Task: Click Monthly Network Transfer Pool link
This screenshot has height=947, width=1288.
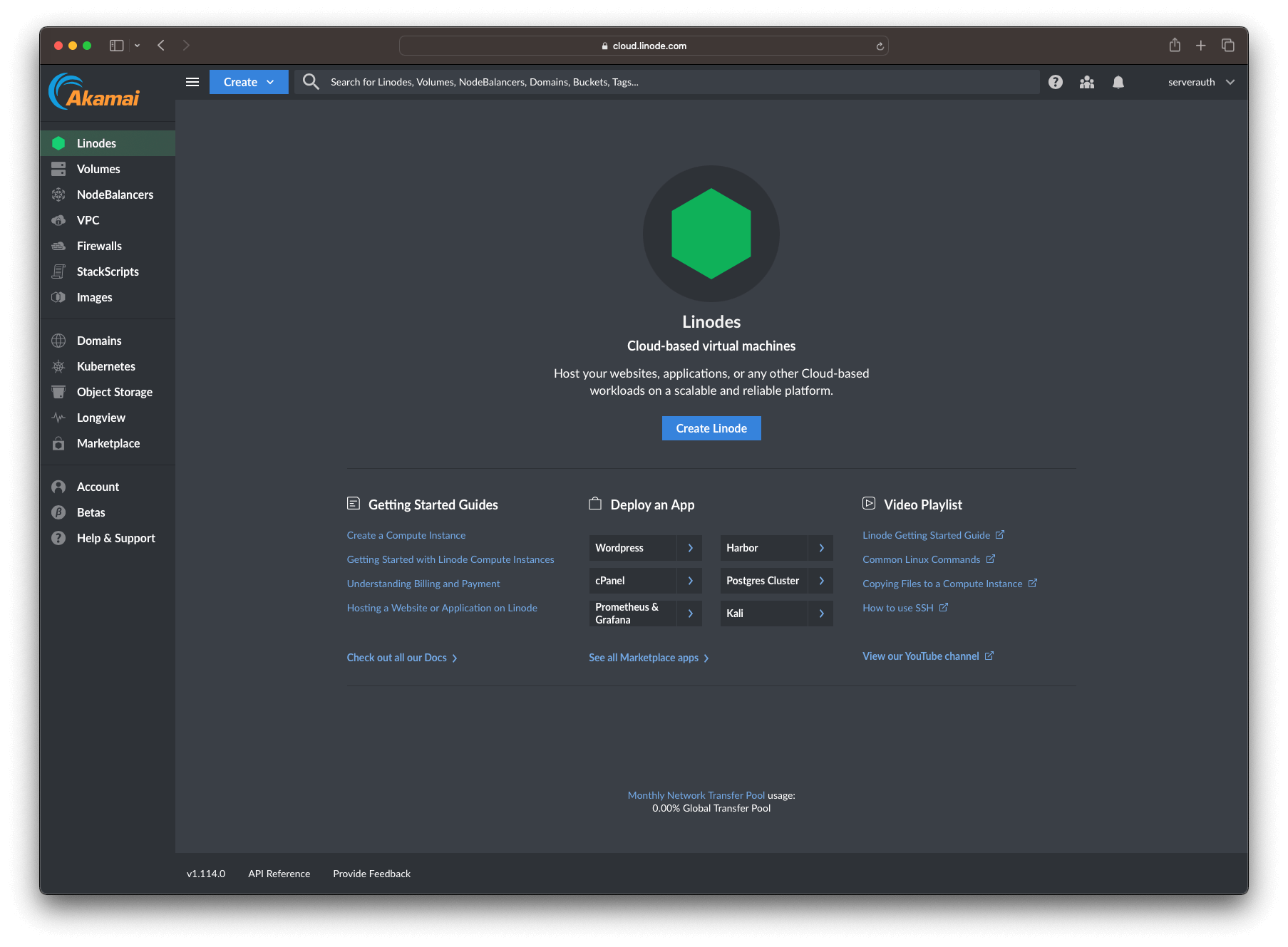Action: point(696,795)
